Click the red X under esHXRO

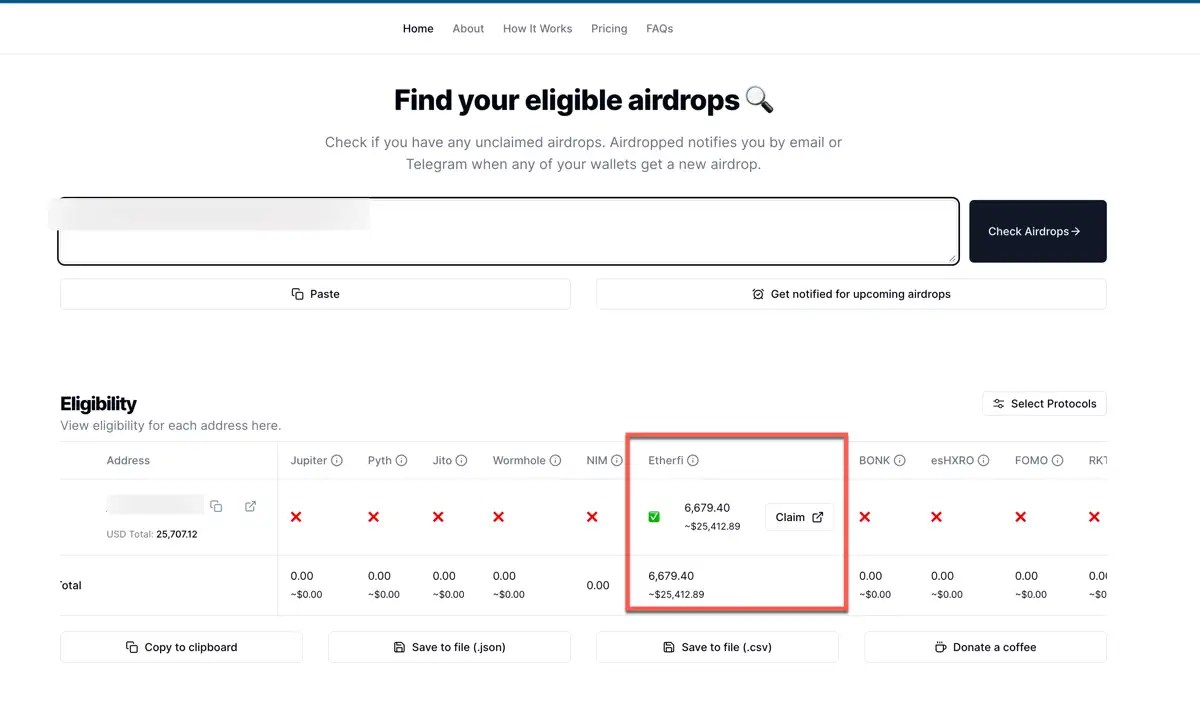(936, 517)
